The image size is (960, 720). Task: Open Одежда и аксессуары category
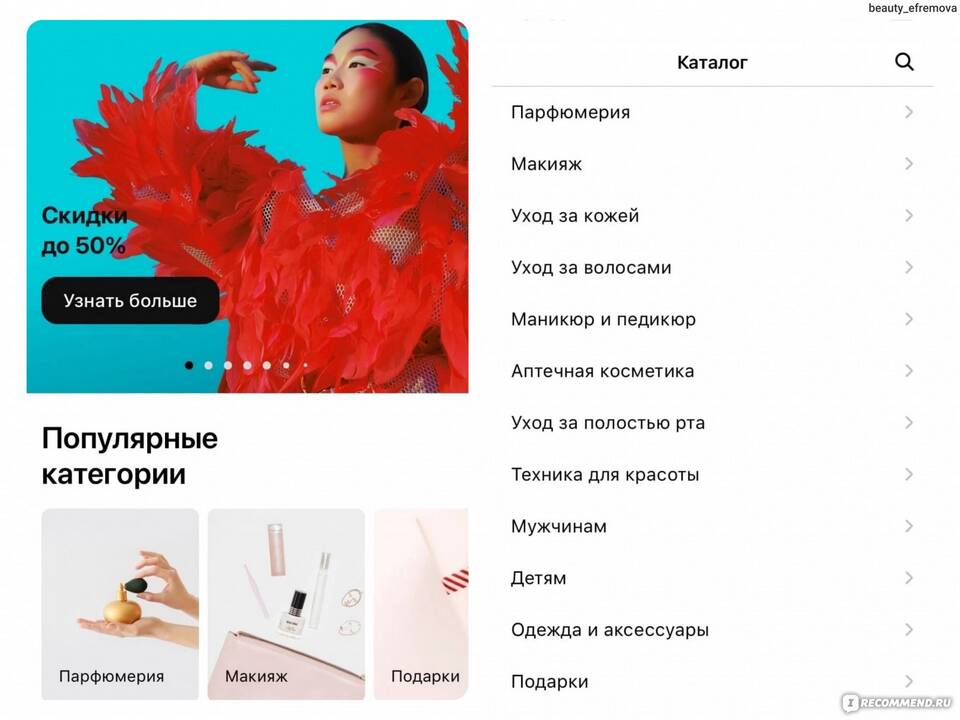click(x=712, y=630)
